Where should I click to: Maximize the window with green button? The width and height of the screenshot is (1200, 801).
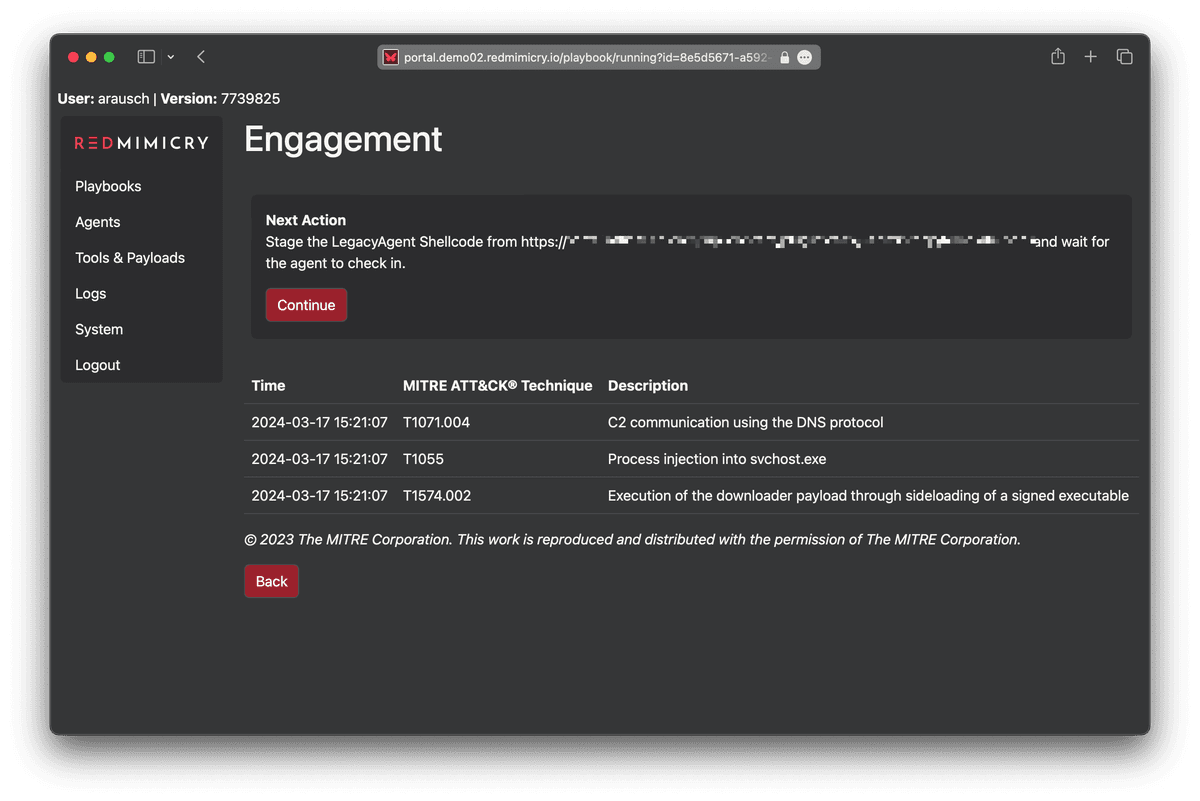(109, 57)
